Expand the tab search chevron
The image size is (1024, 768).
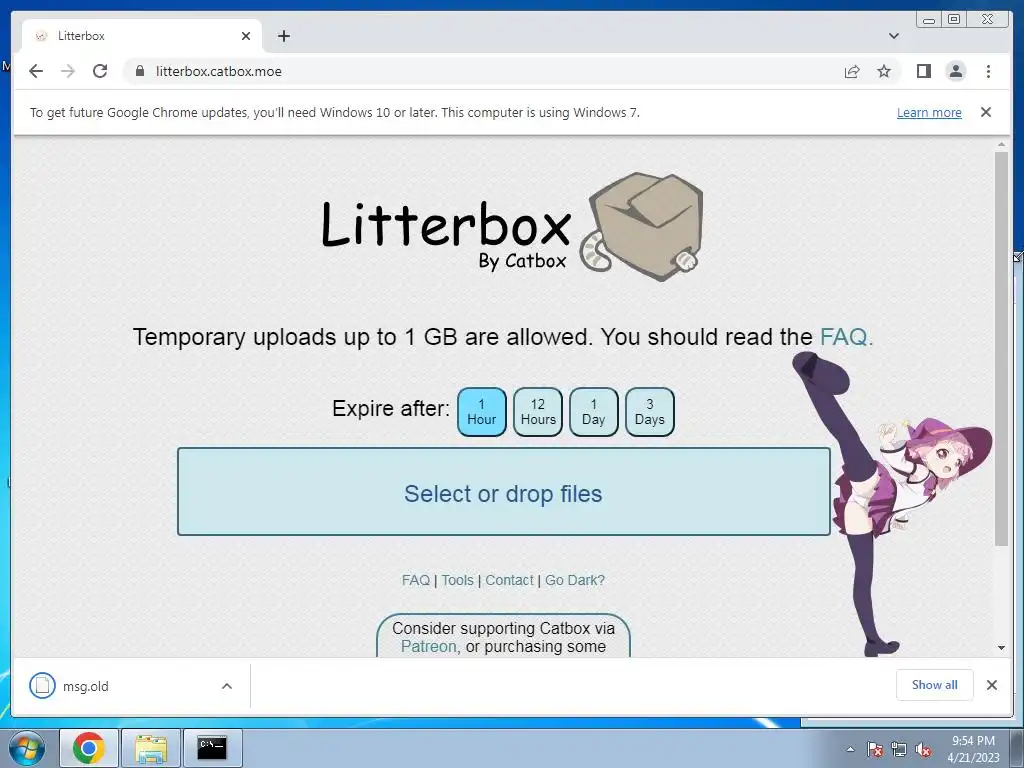click(894, 36)
